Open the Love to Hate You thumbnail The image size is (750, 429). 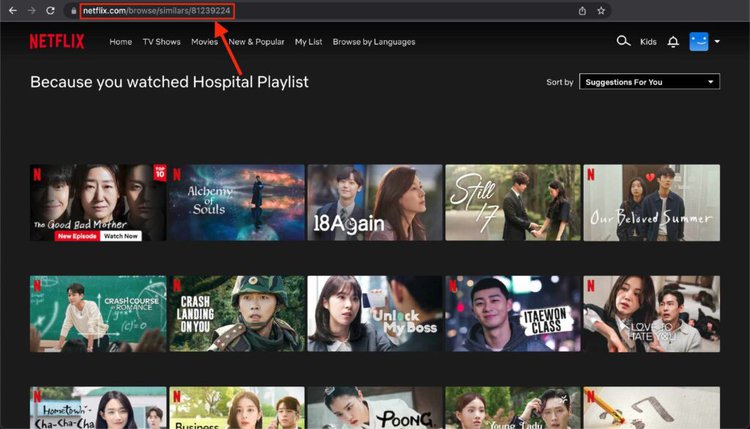pos(651,314)
